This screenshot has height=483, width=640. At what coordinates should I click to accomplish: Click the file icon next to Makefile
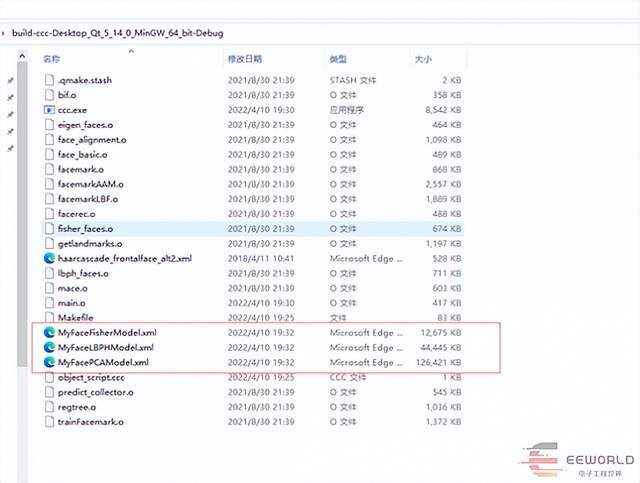click(x=49, y=317)
